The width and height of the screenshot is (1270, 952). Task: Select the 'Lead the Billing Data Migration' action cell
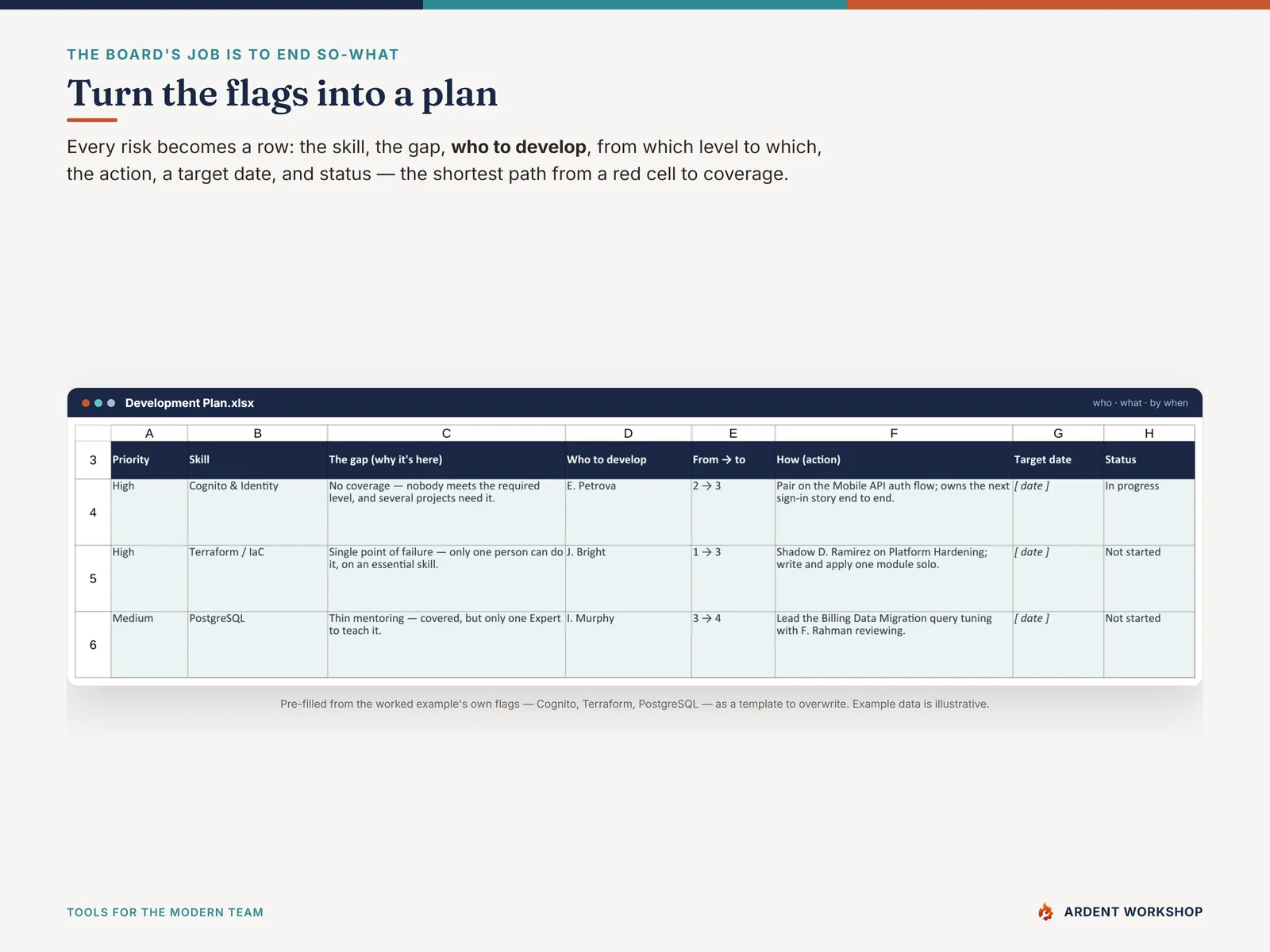pos(894,645)
